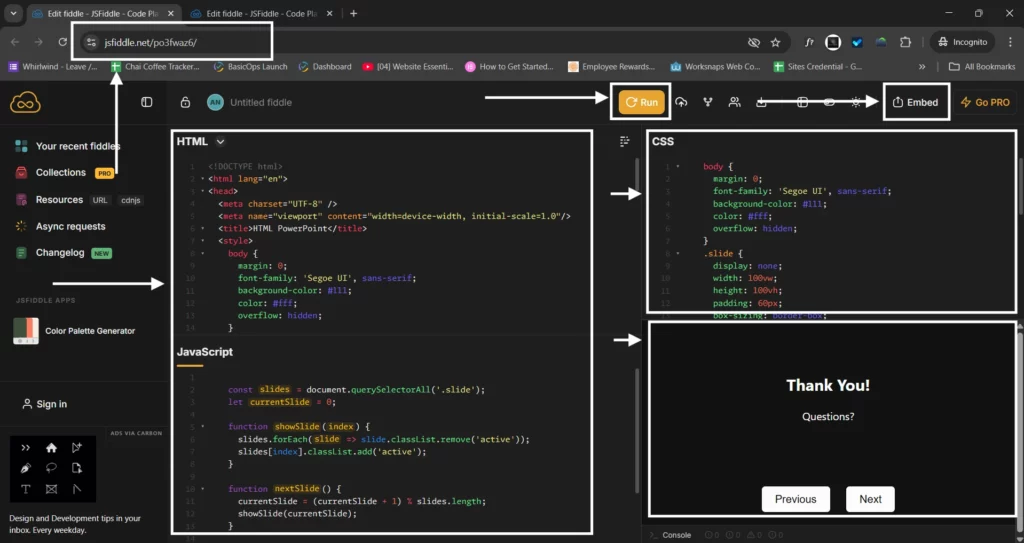Click the Untitled fiddle title field
The image size is (1024, 543).
click(x=261, y=102)
